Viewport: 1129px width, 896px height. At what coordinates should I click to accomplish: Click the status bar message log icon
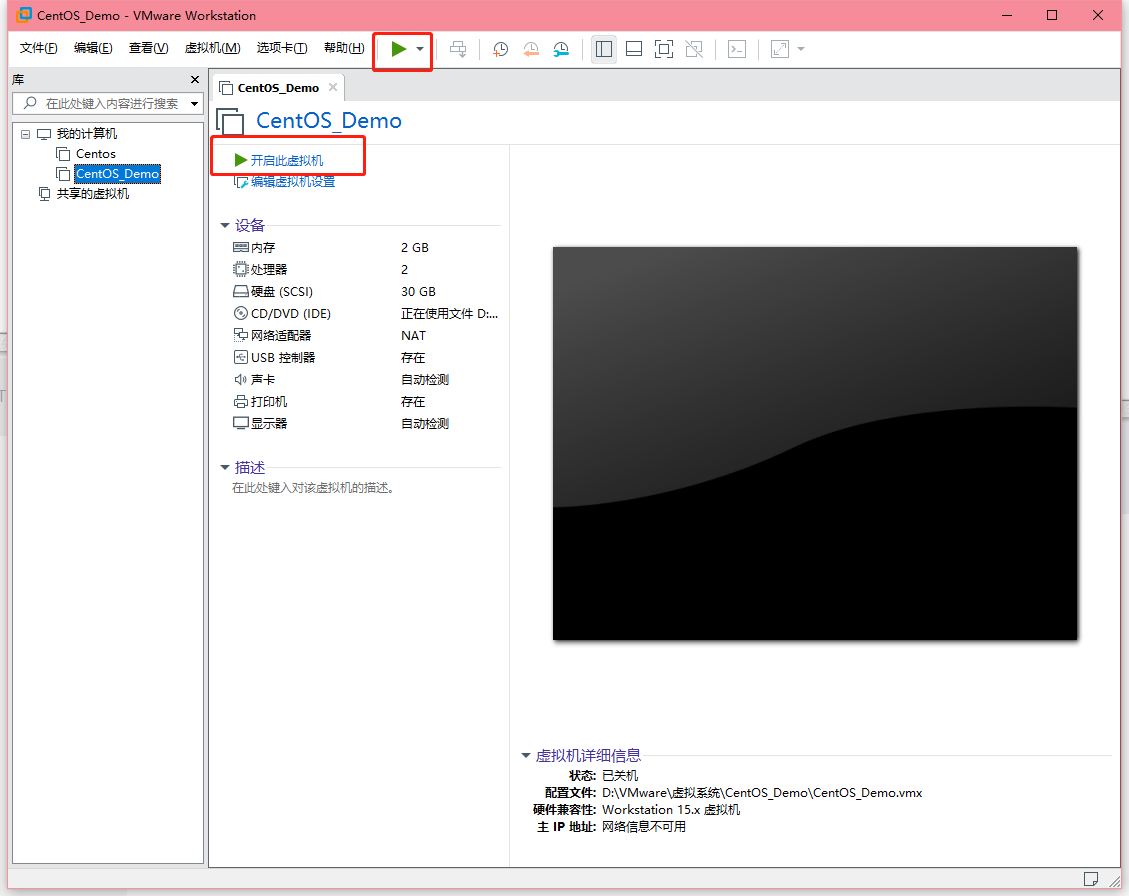pyautogui.click(x=1091, y=879)
